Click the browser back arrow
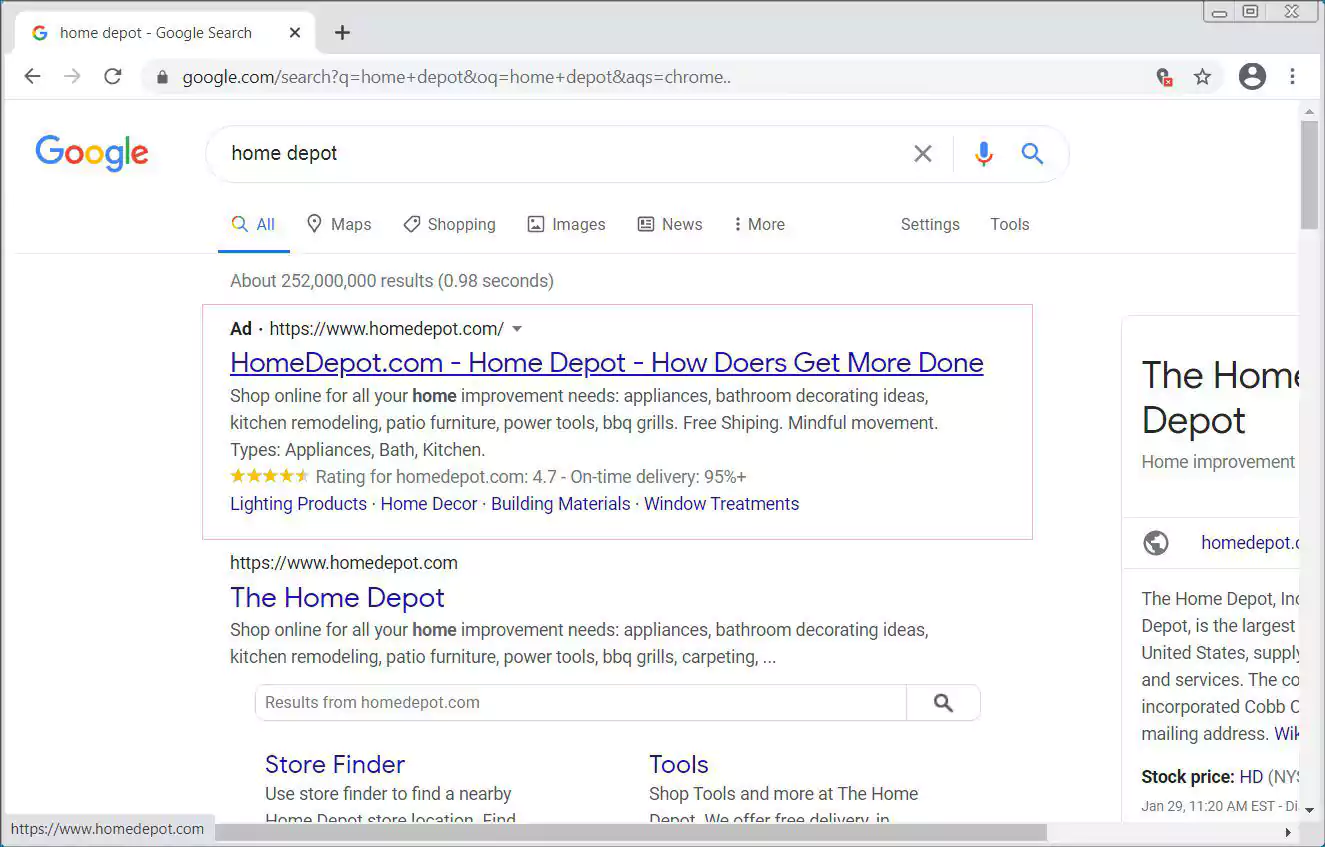 point(32,77)
